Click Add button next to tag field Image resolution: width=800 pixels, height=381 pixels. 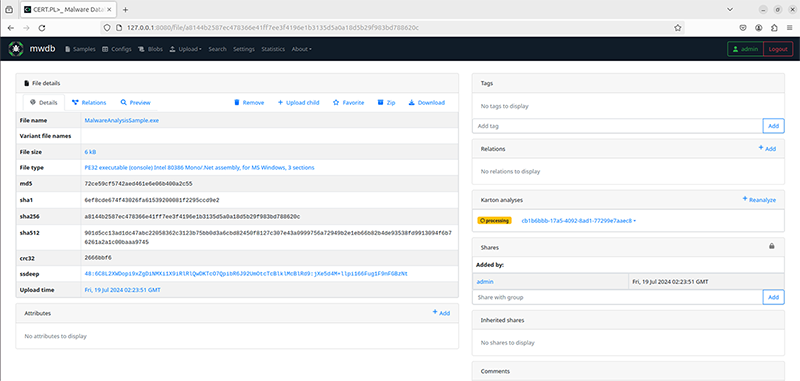[773, 126]
